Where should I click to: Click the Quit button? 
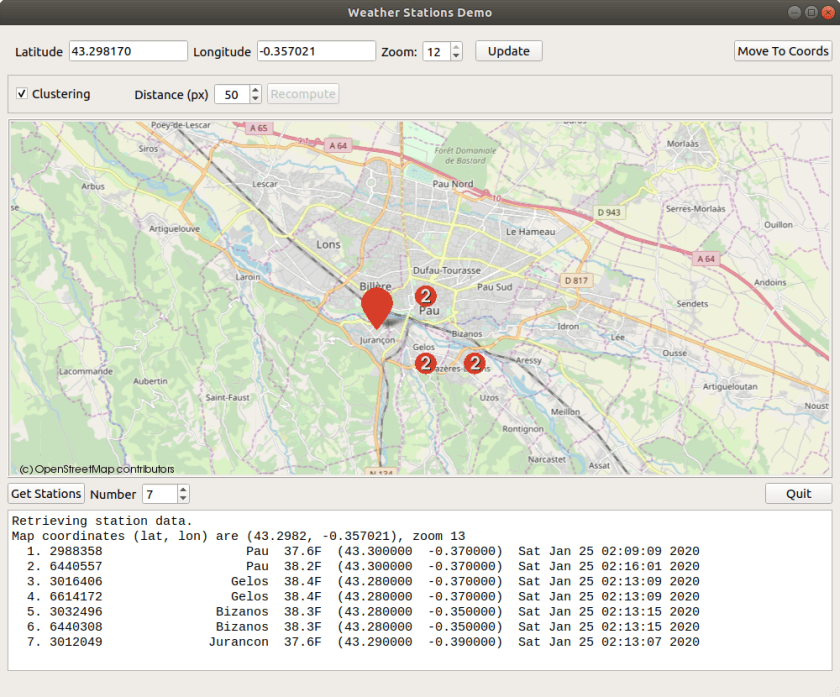point(798,493)
